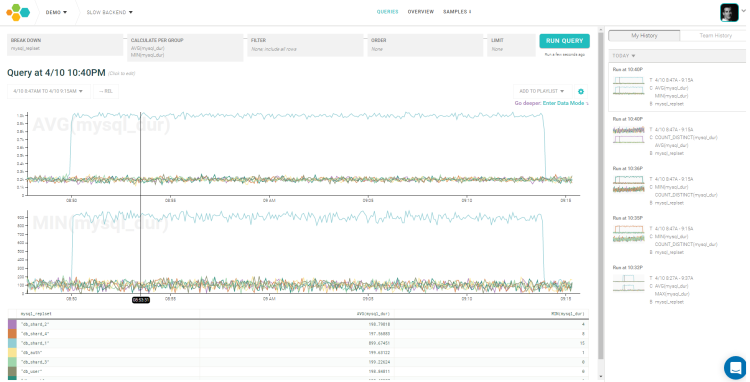Select the "db_shard_4" row label
750x382 pixels.
point(34,334)
